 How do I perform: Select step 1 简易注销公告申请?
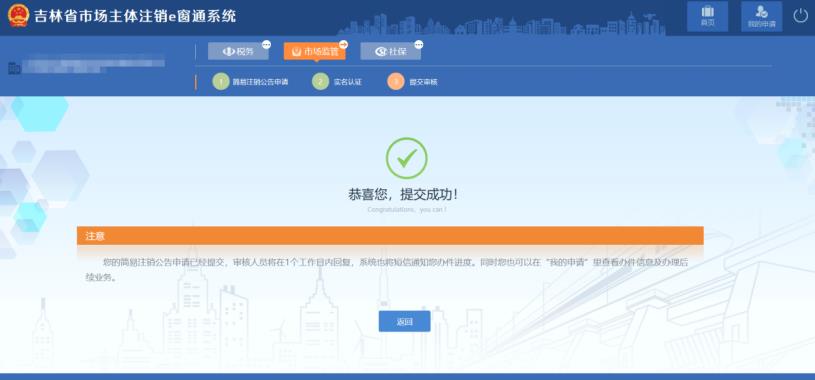[251, 82]
